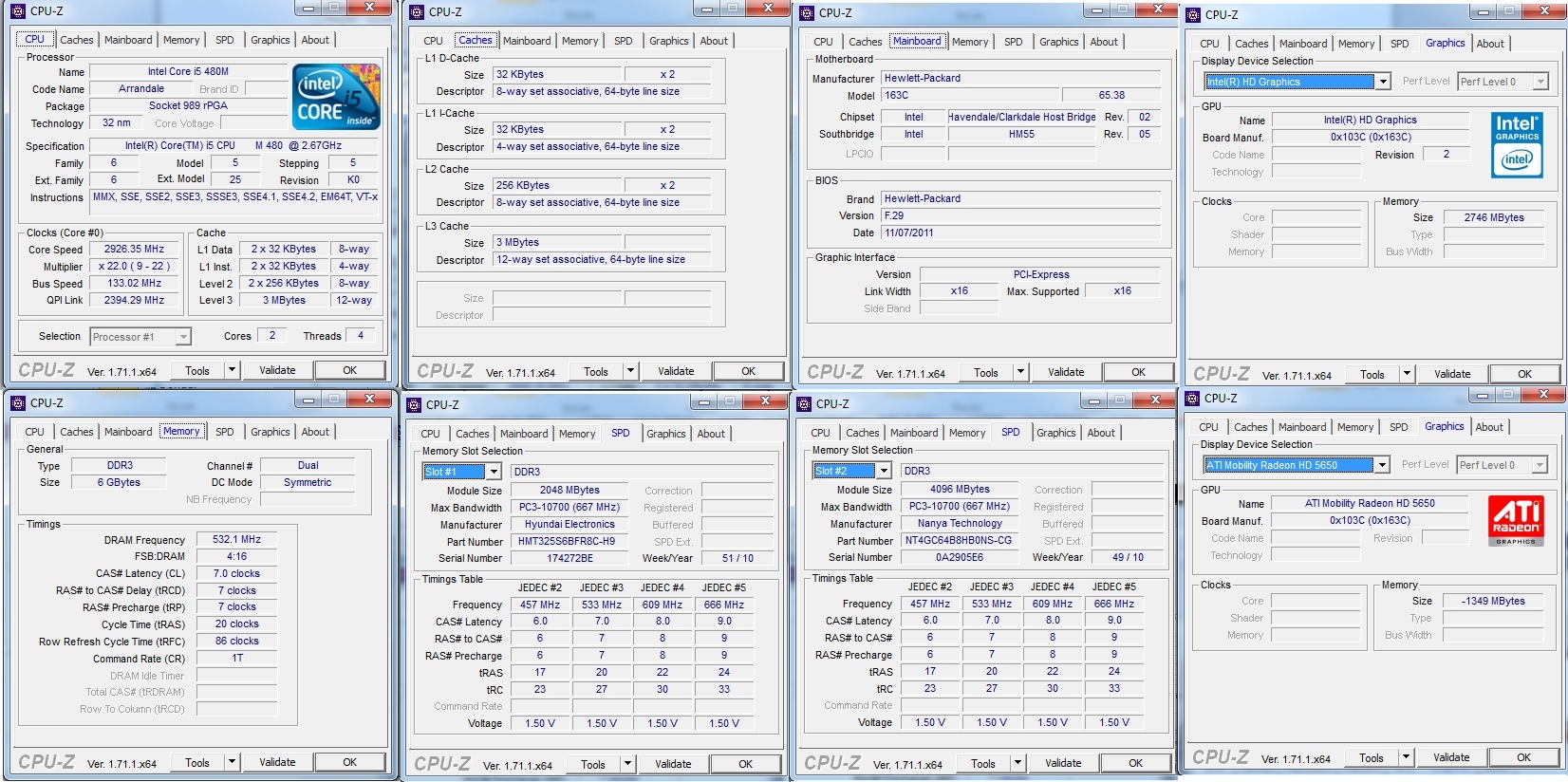Click the Module Size value '4096 MBytes'
This screenshot has height=782, width=1568.
click(x=960, y=489)
